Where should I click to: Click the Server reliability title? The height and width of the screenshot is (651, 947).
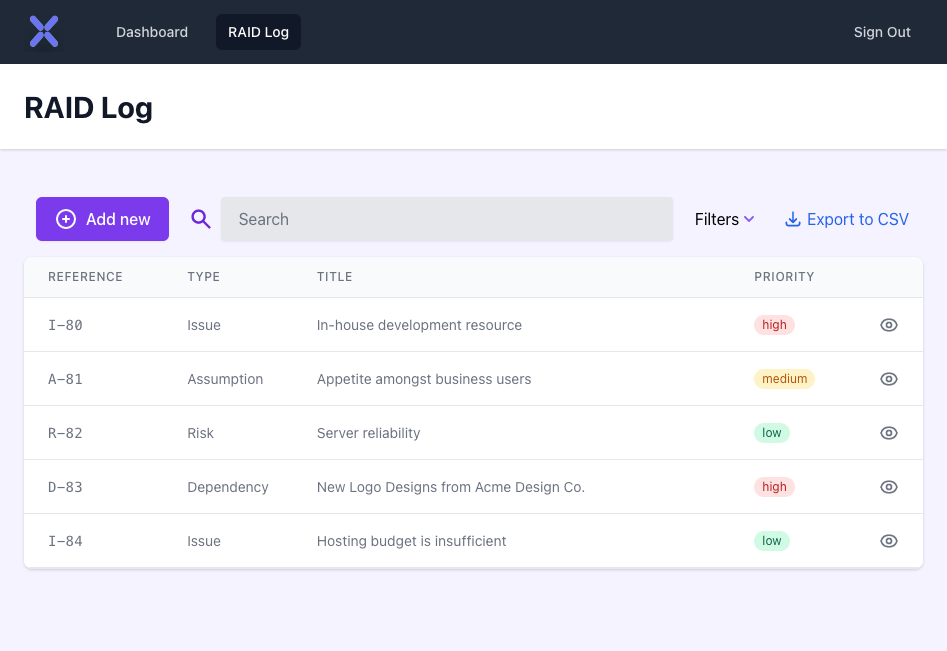pyautogui.click(x=368, y=433)
